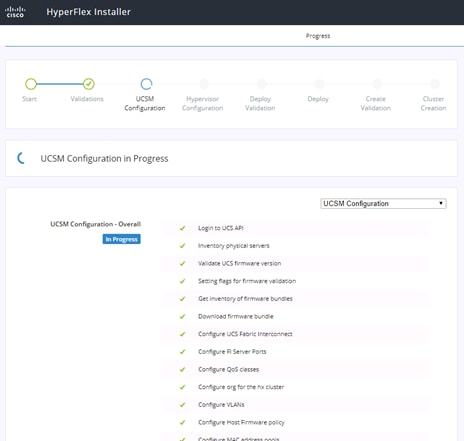
Task: Click the UCSM Configuration step spinner circle
Action: pos(146,84)
